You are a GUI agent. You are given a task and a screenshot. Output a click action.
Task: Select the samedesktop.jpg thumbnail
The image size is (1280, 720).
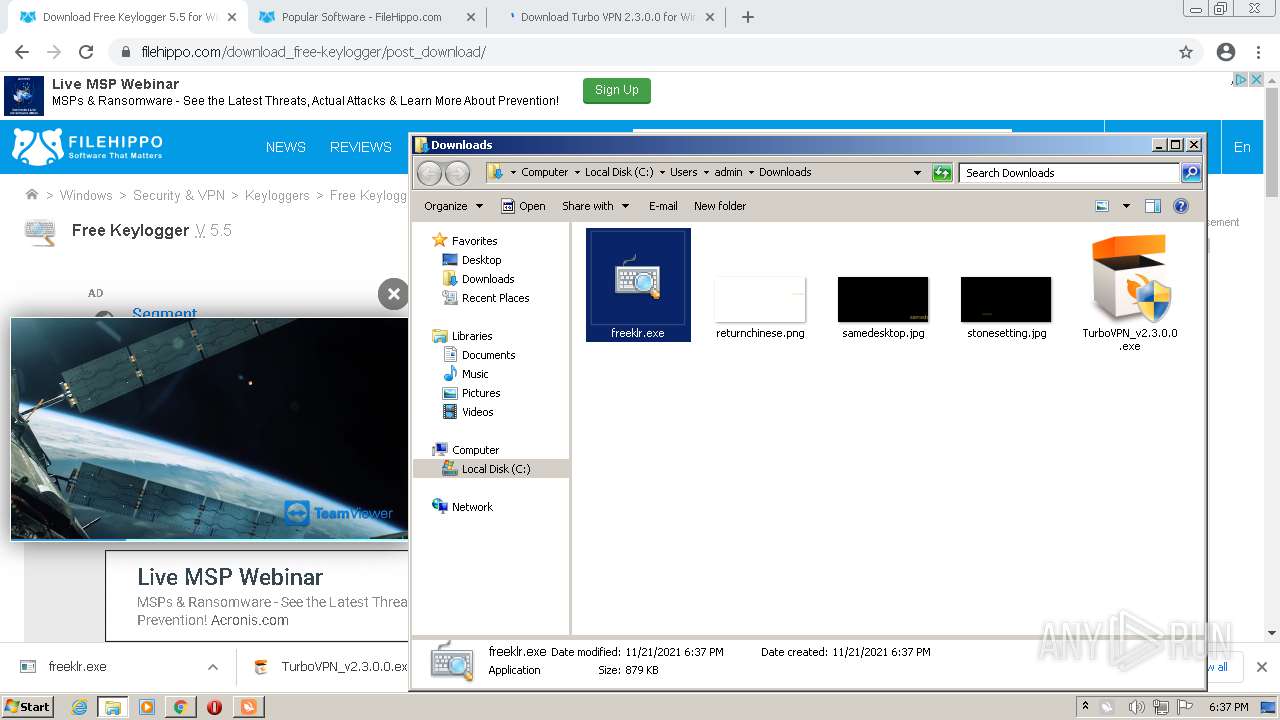point(883,300)
